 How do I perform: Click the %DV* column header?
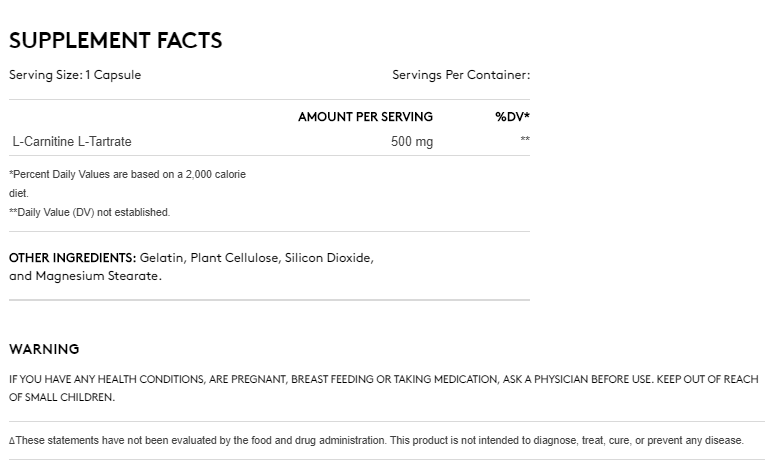pos(512,117)
